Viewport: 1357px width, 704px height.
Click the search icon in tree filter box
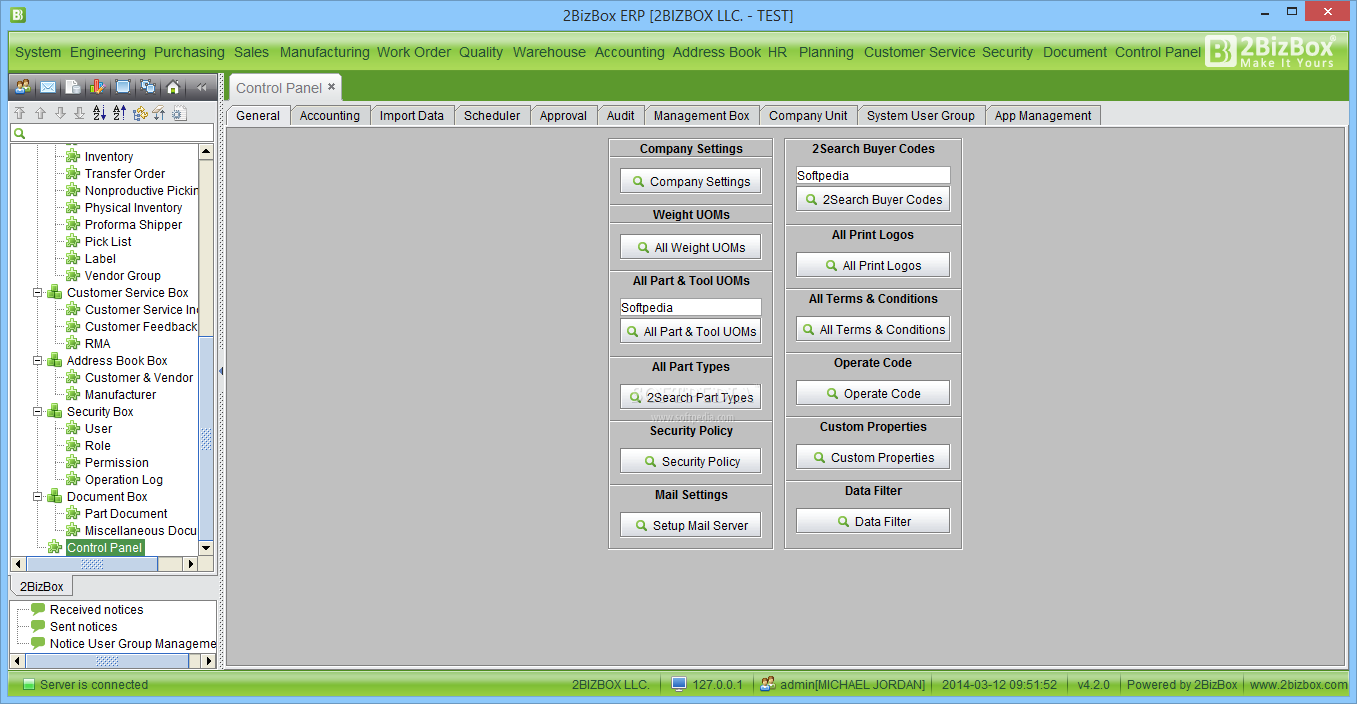(19, 133)
